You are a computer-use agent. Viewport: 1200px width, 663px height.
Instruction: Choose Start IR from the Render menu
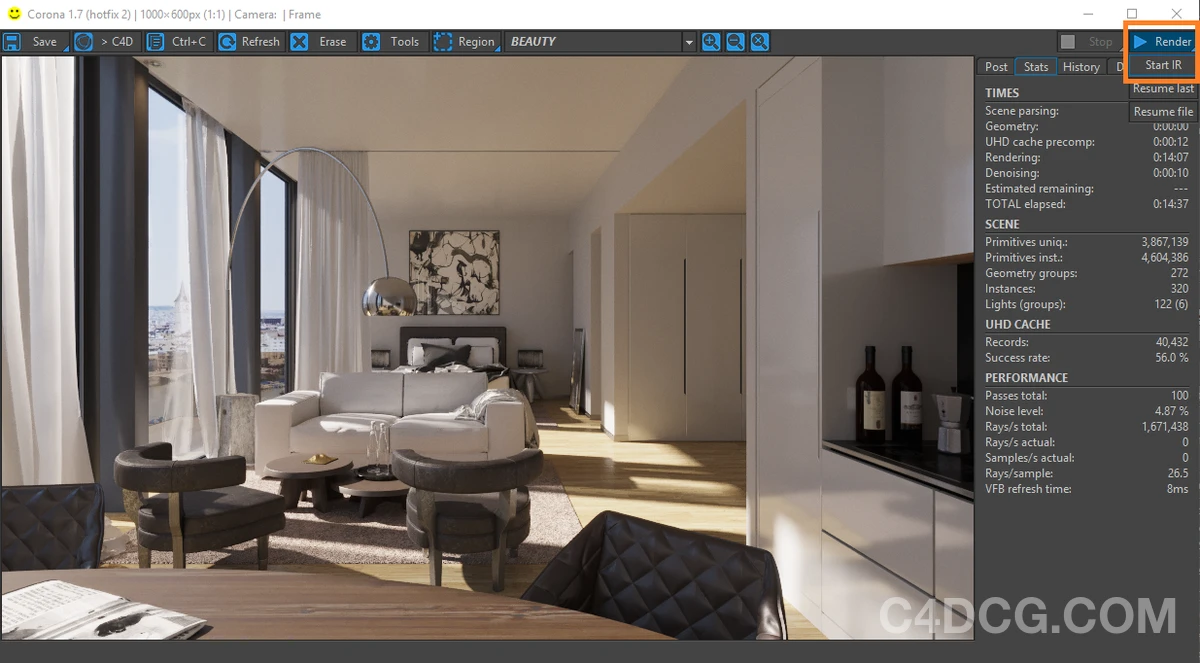coord(1163,65)
